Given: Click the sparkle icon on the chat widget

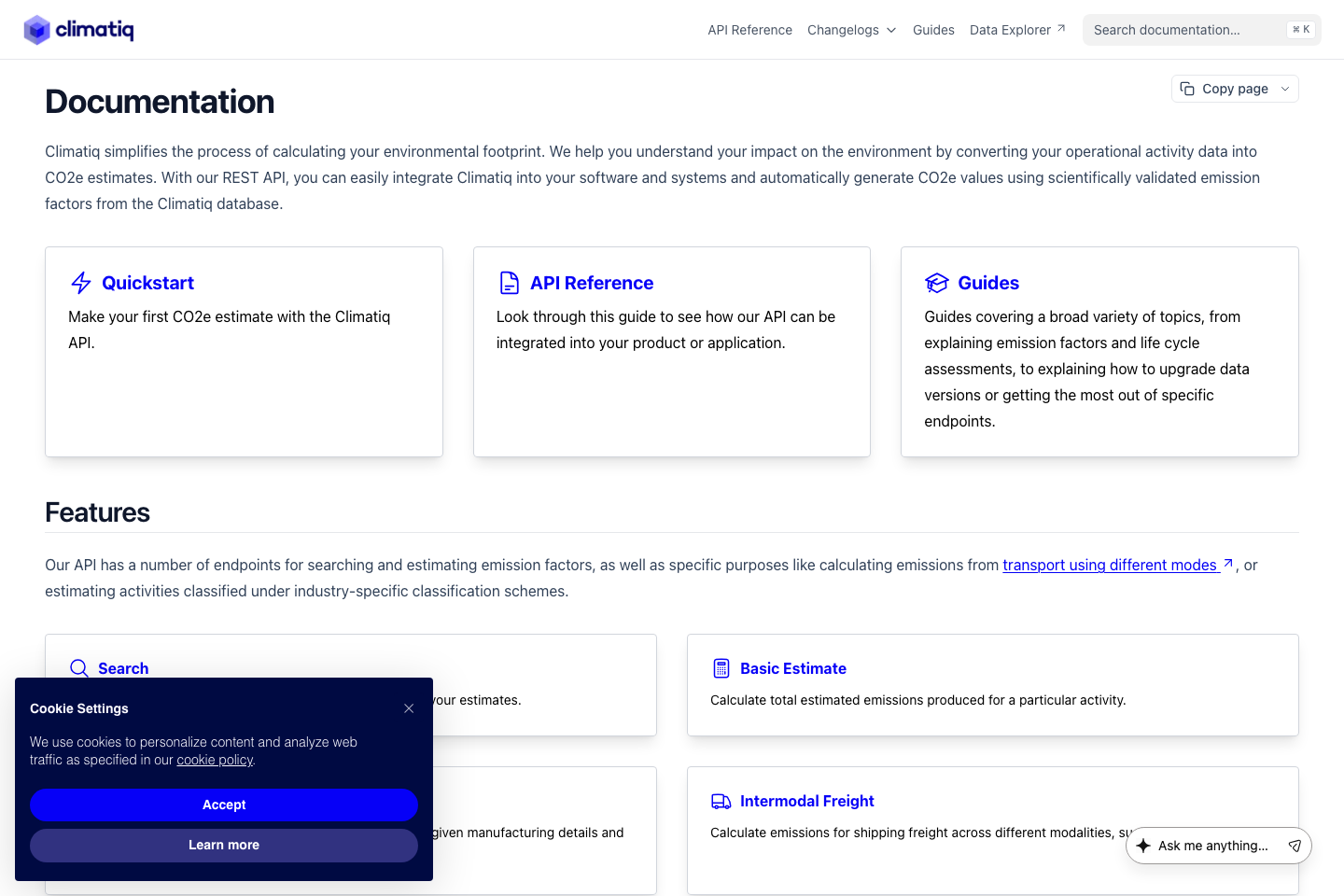Looking at the screenshot, I should pyautogui.click(x=1143, y=846).
